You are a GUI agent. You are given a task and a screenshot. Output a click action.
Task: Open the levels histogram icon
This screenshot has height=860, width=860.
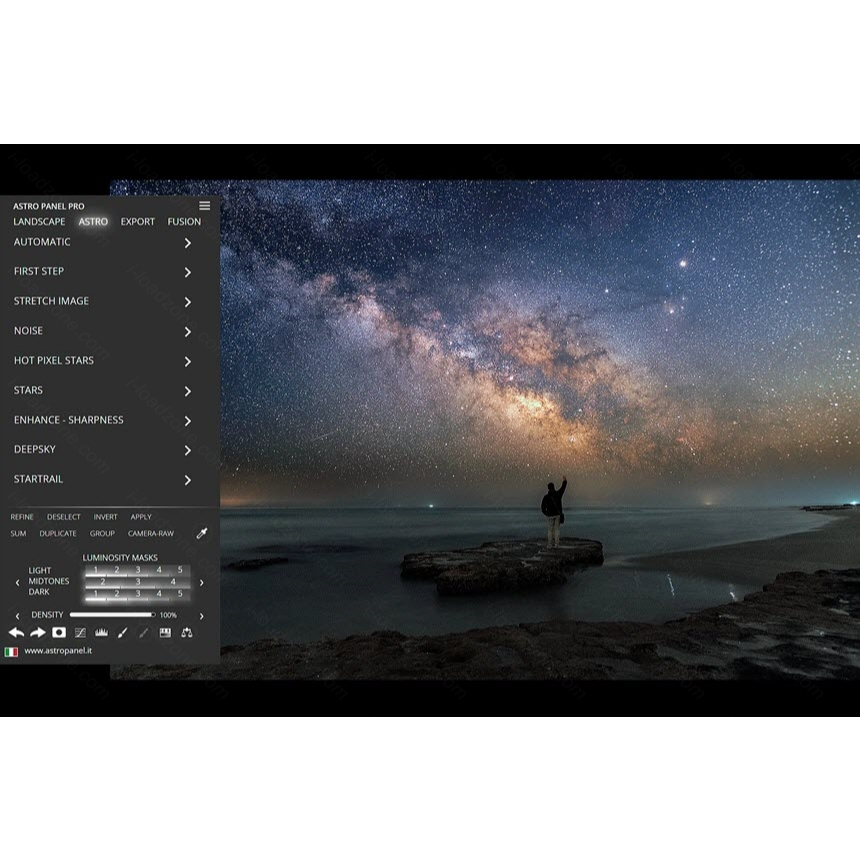pyautogui.click(x=101, y=633)
